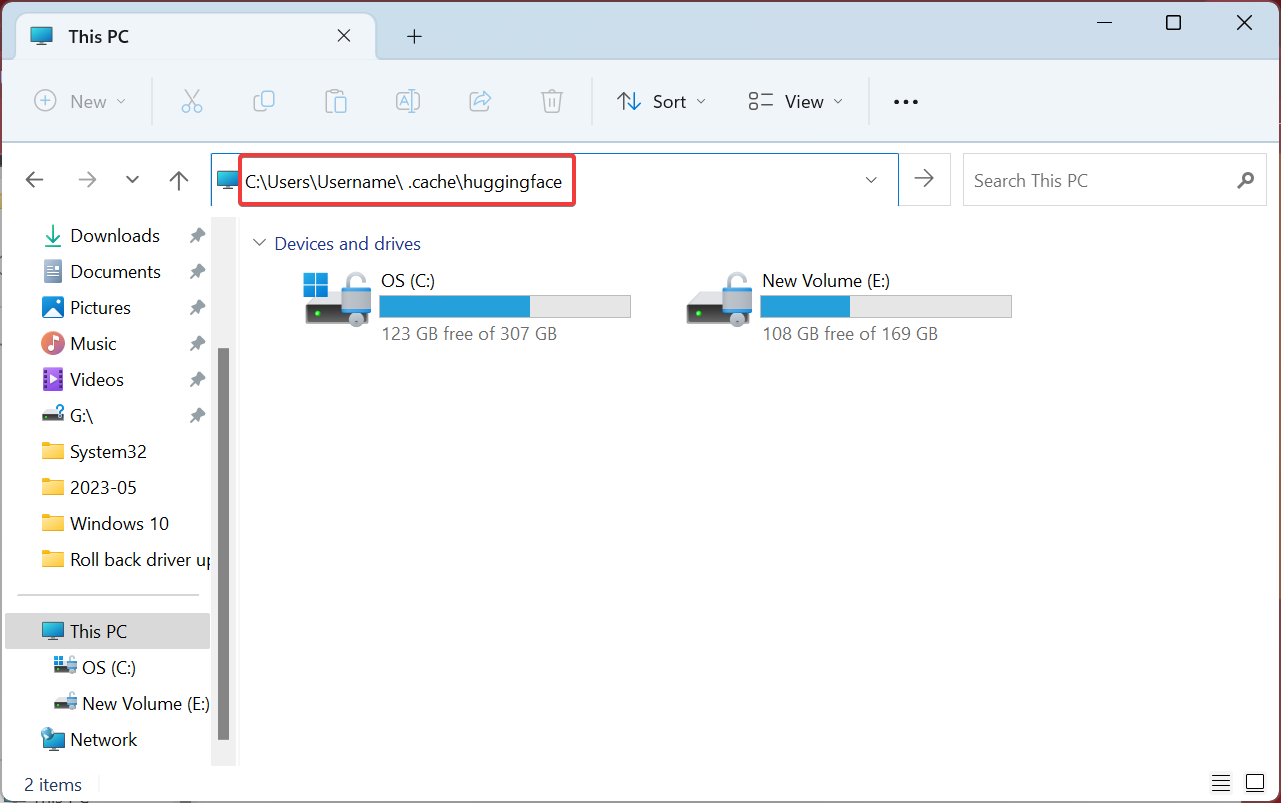1281x803 pixels.
Task: Open Downloads in sidebar
Action: (x=115, y=236)
